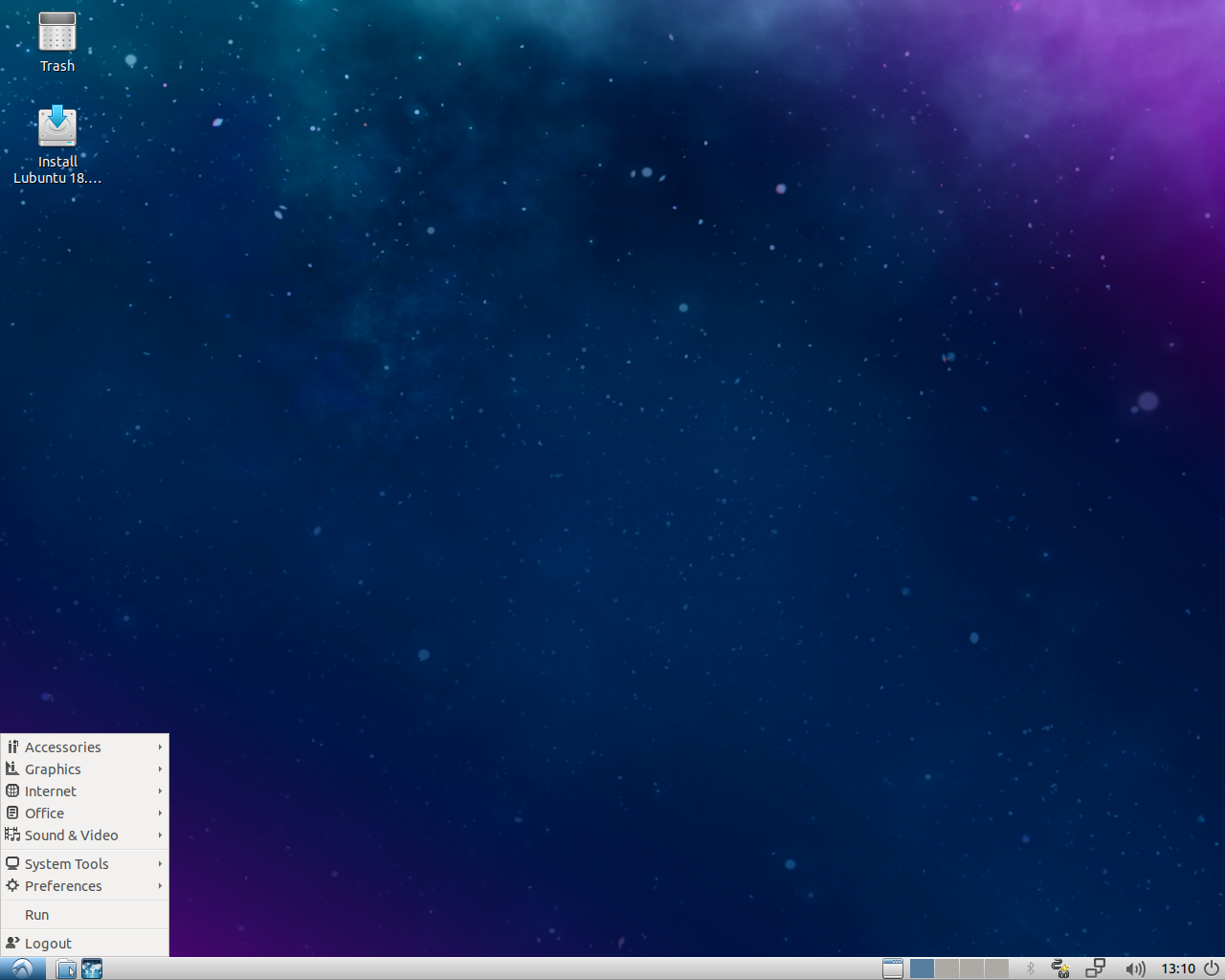Select Logout in the start menu
1225x980 pixels.
85,944
